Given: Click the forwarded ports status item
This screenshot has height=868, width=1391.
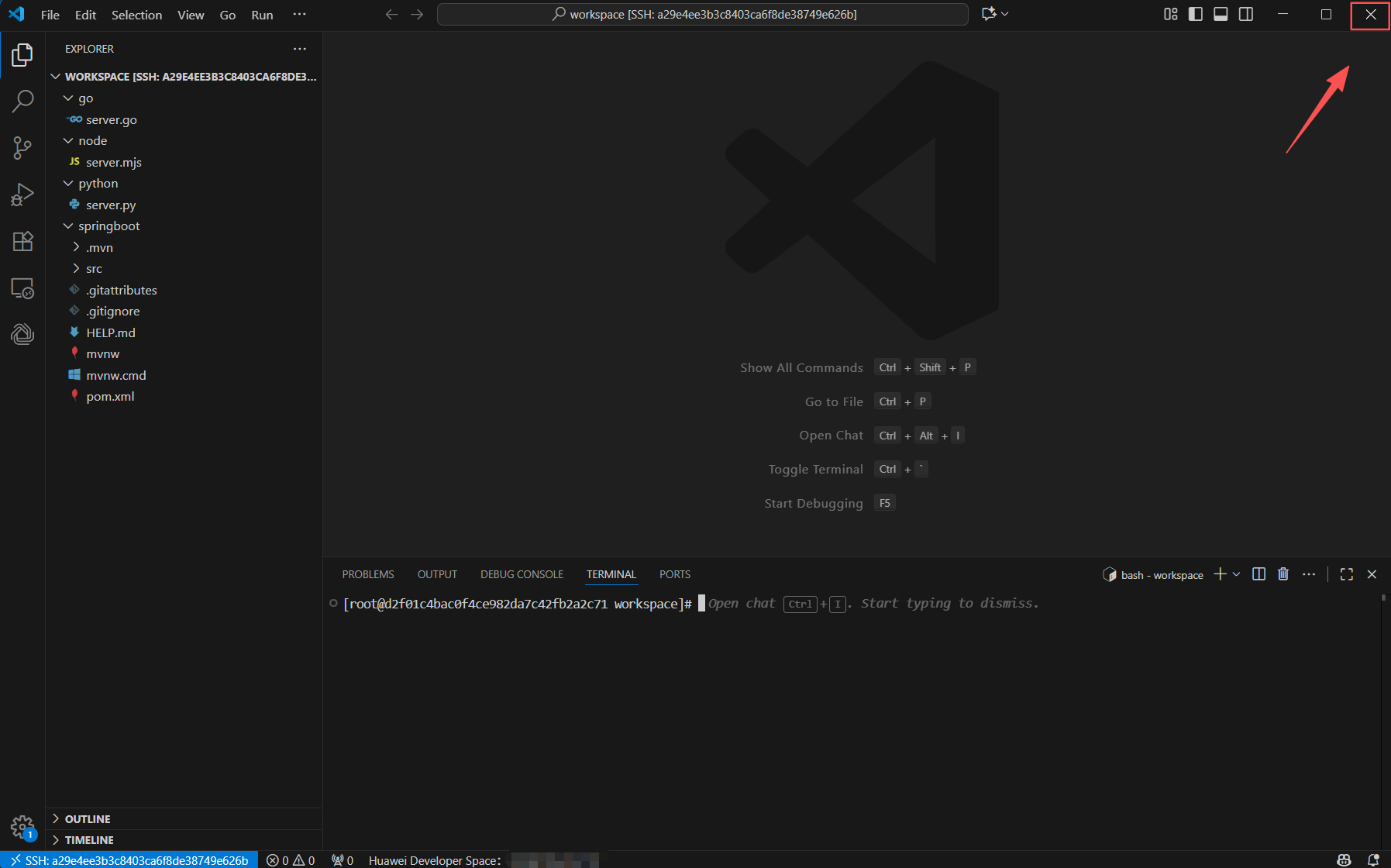Looking at the screenshot, I should point(342,860).
